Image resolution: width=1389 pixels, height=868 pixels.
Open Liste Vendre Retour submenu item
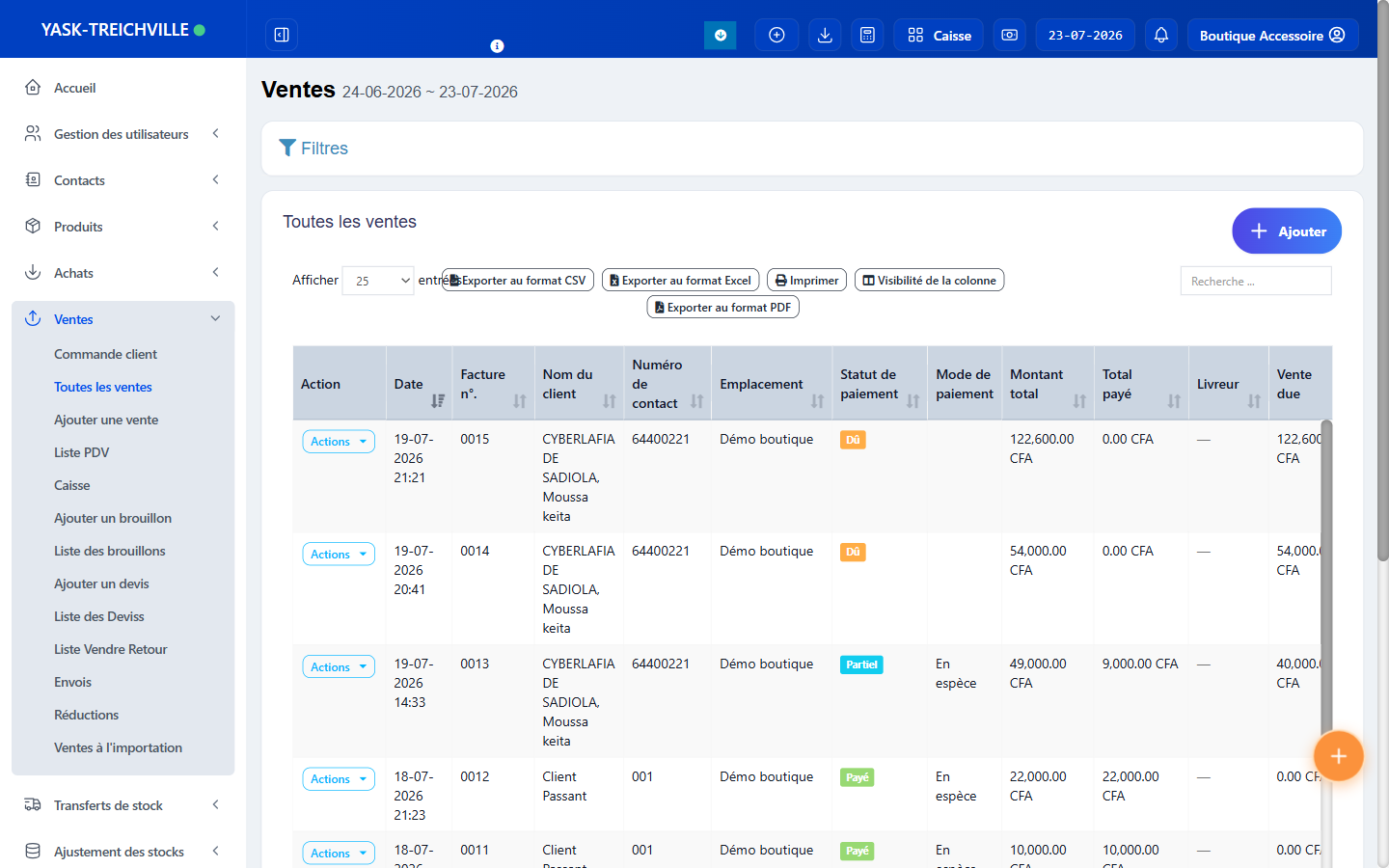click(x=111, y=649)
